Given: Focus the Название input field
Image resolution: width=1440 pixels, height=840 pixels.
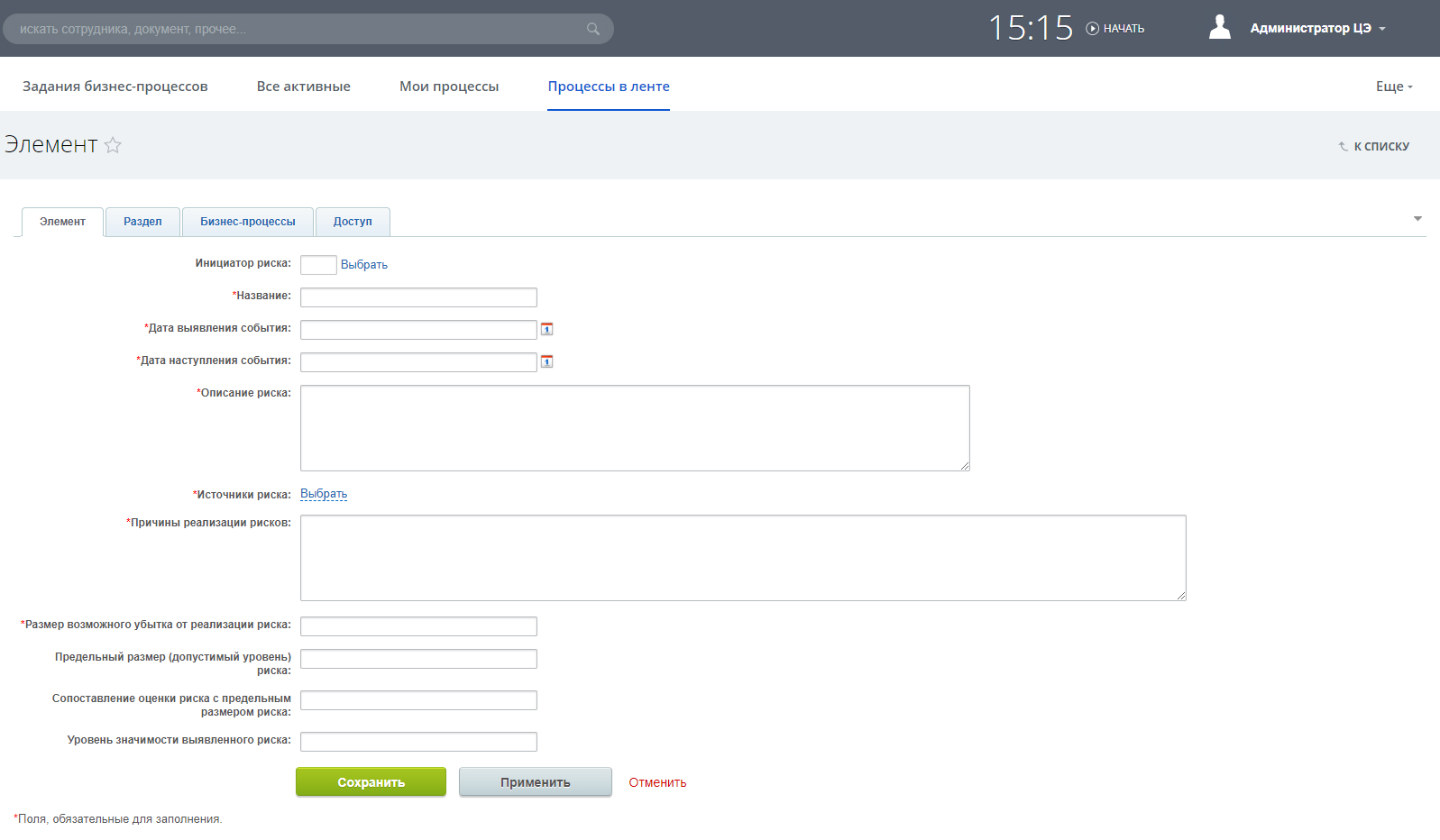Looking at the screenshot, I should coord(418,297).
